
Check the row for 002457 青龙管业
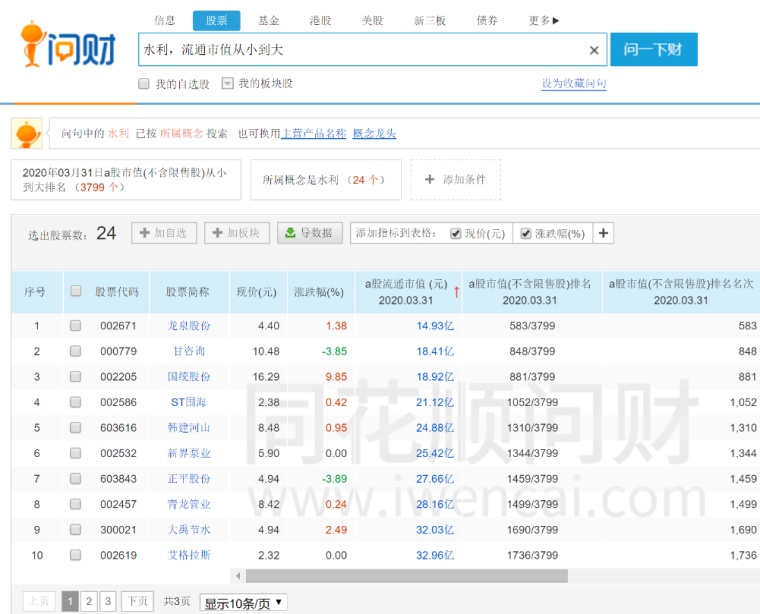coord(75,504)
